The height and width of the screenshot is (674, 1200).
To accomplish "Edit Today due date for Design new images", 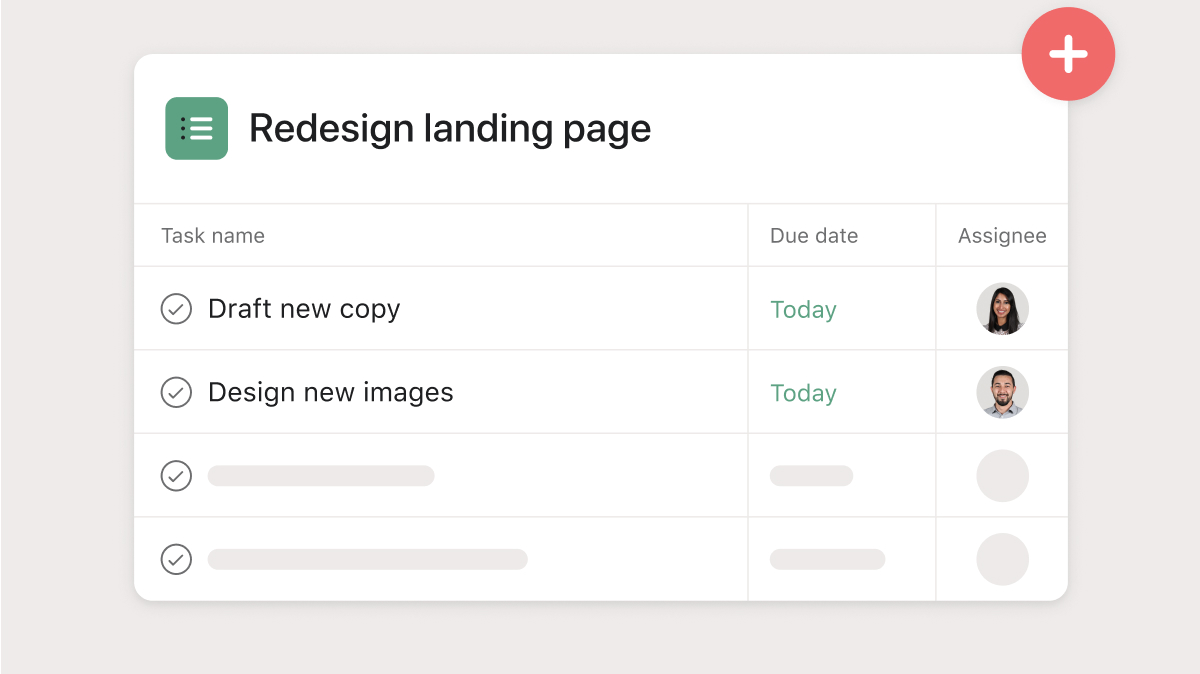I will click(803, 393).
